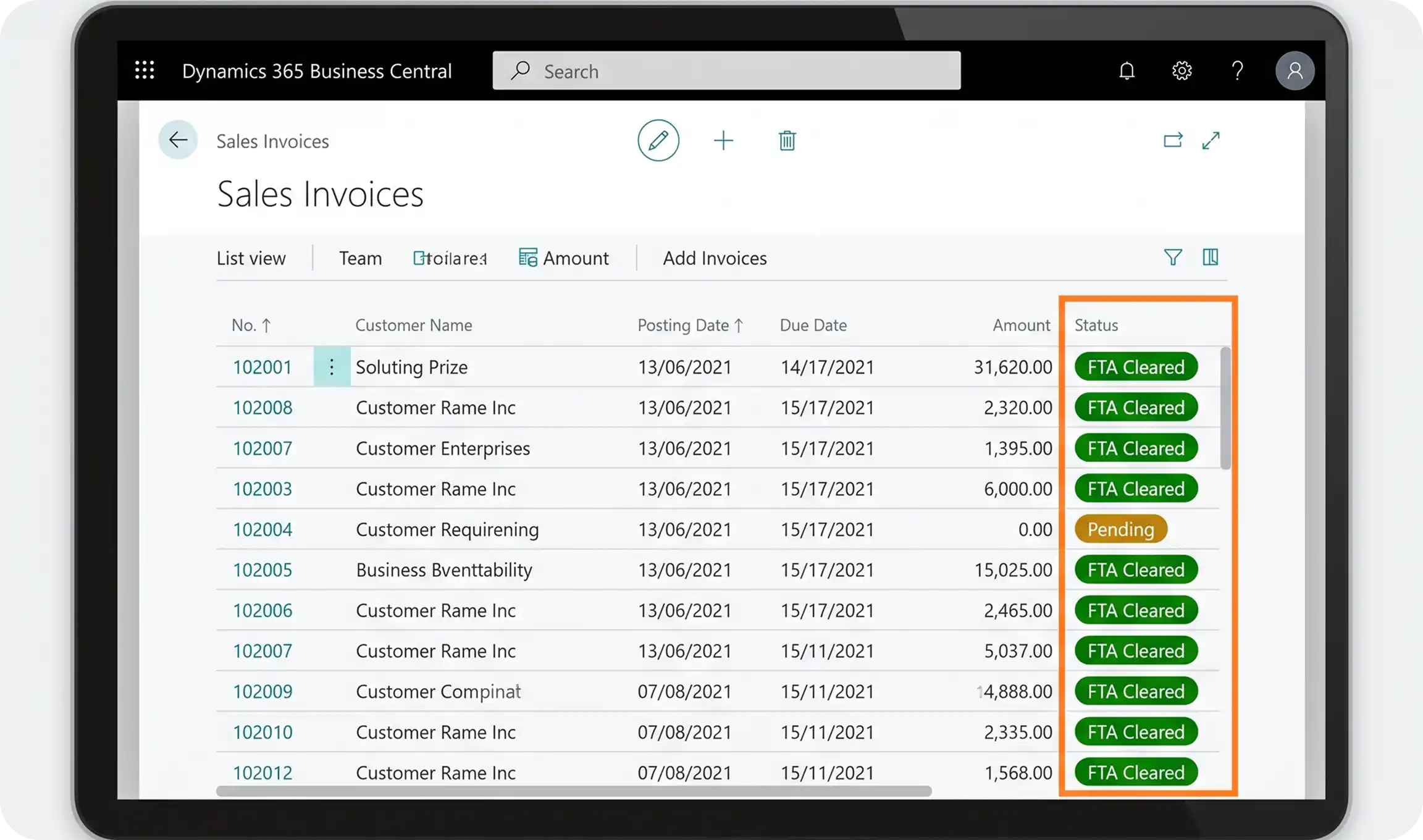Click FTA Cleared badge for Business Bventtability
Screen dimensions: 1423x840
(x=1136, y=569)
